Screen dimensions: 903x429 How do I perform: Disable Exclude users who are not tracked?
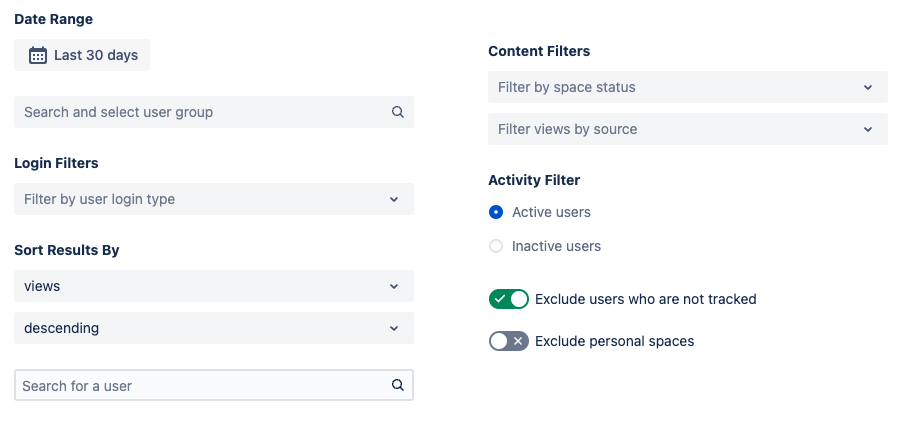coord(509,299)
